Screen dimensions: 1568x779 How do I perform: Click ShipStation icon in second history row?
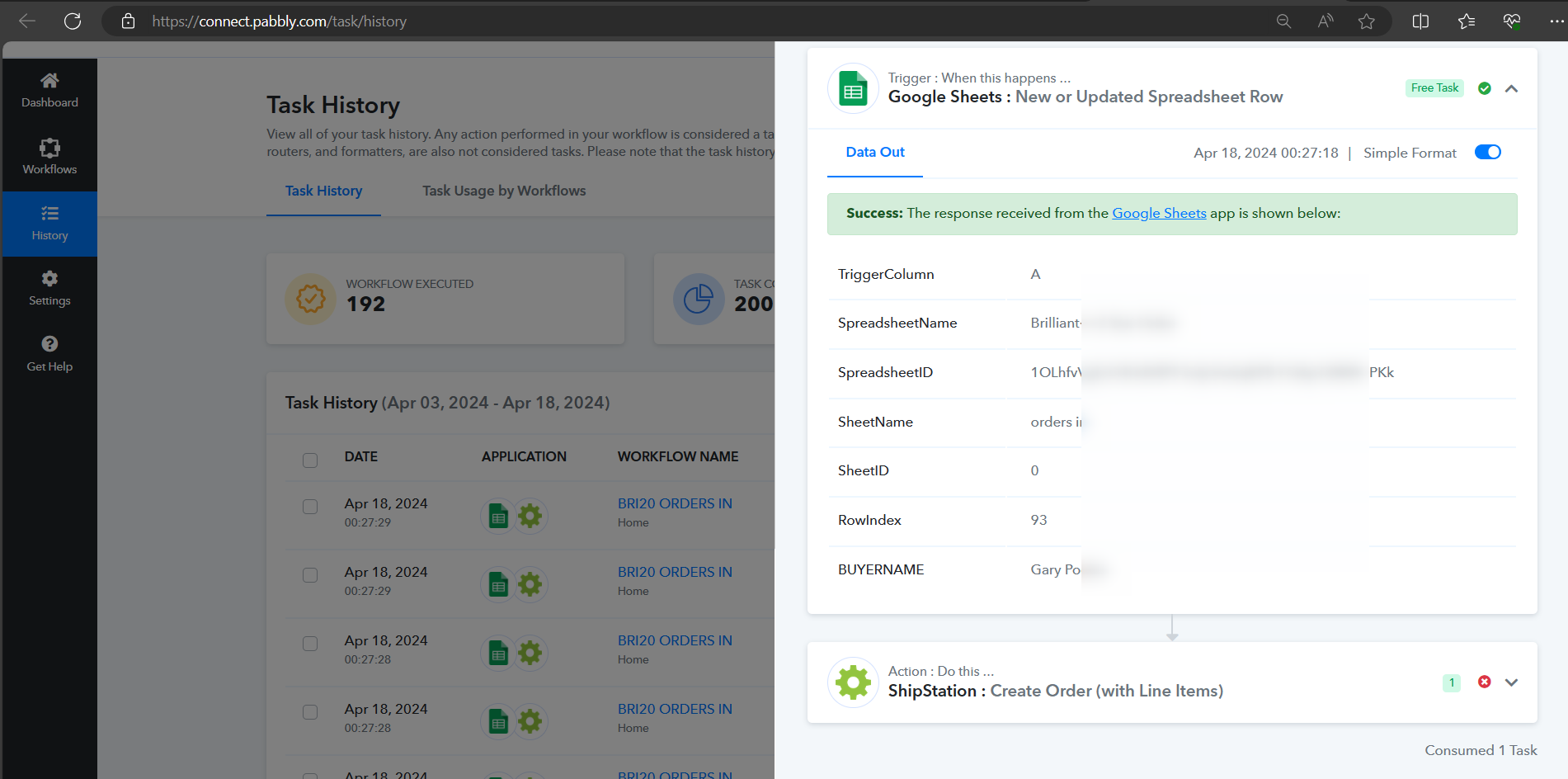pyautogui.click(x=530, y=585)
